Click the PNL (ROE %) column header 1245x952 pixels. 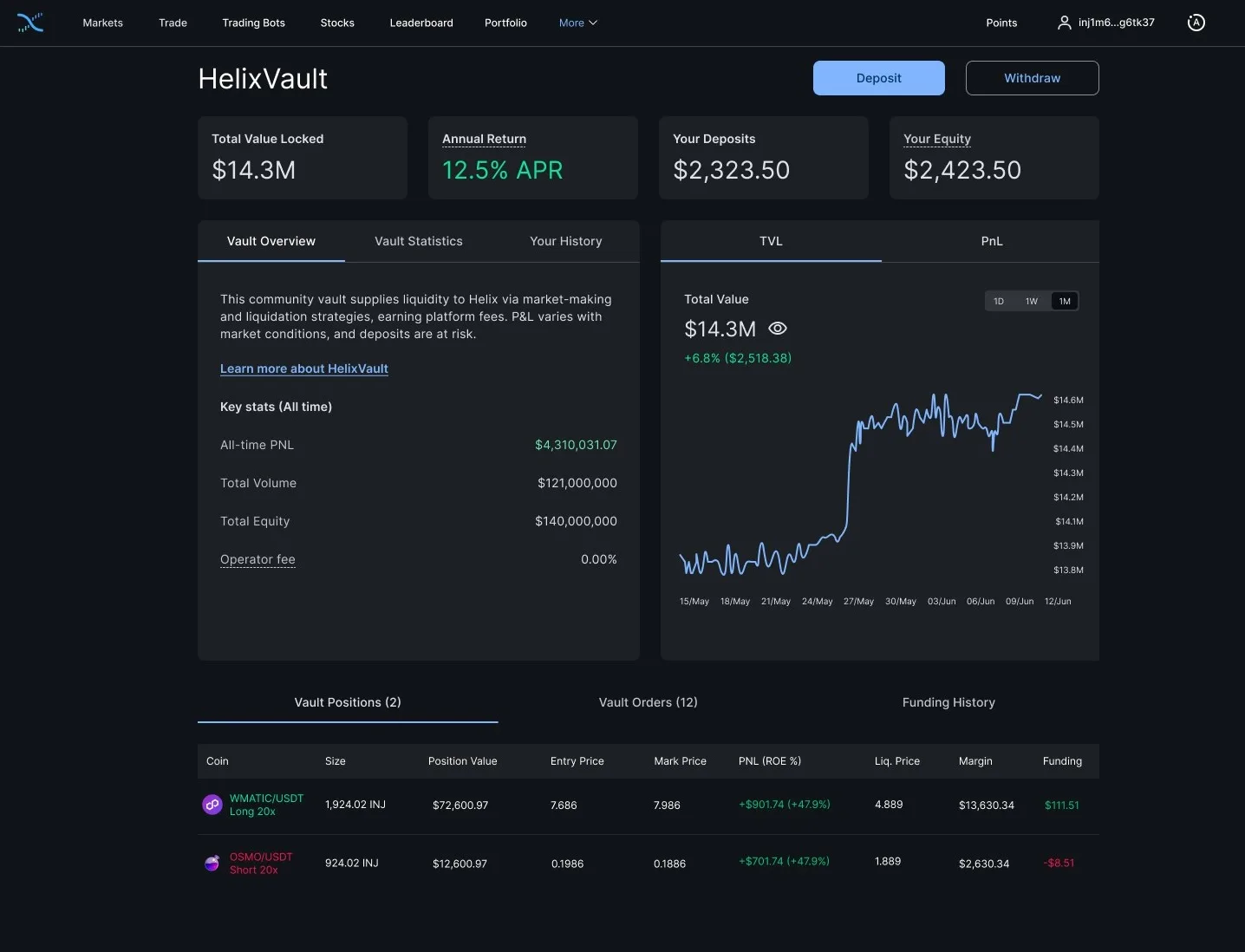[770, 761]
